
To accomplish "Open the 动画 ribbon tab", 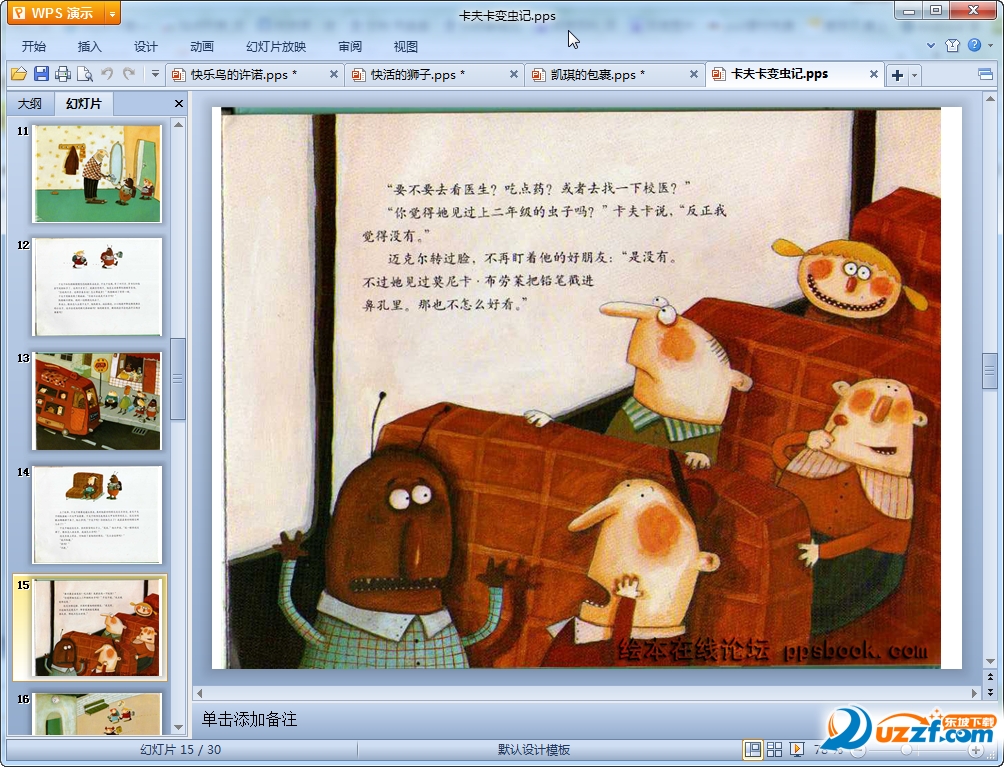I will point(202,46).
